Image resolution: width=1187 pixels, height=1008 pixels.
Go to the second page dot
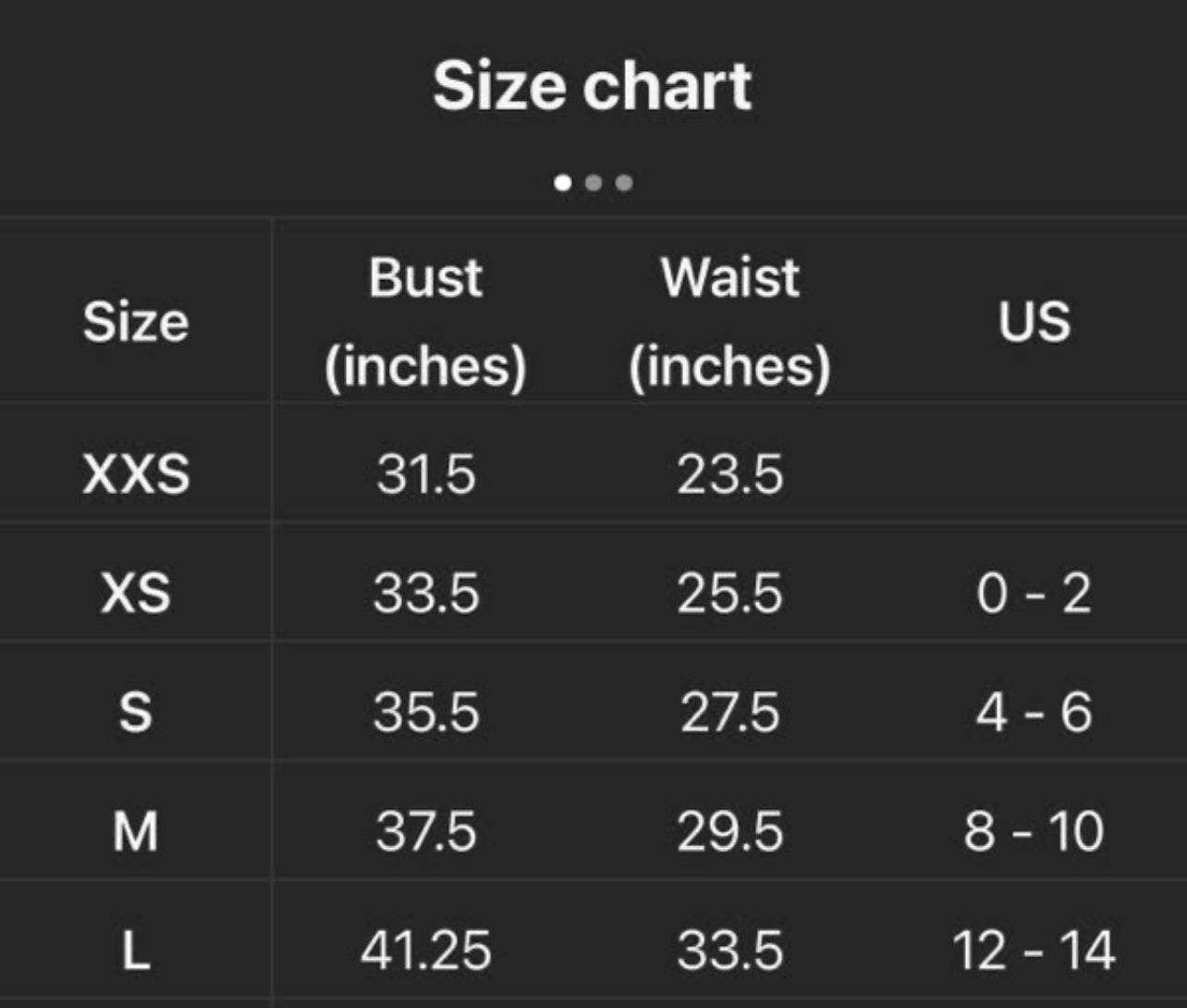click(593, 183)
